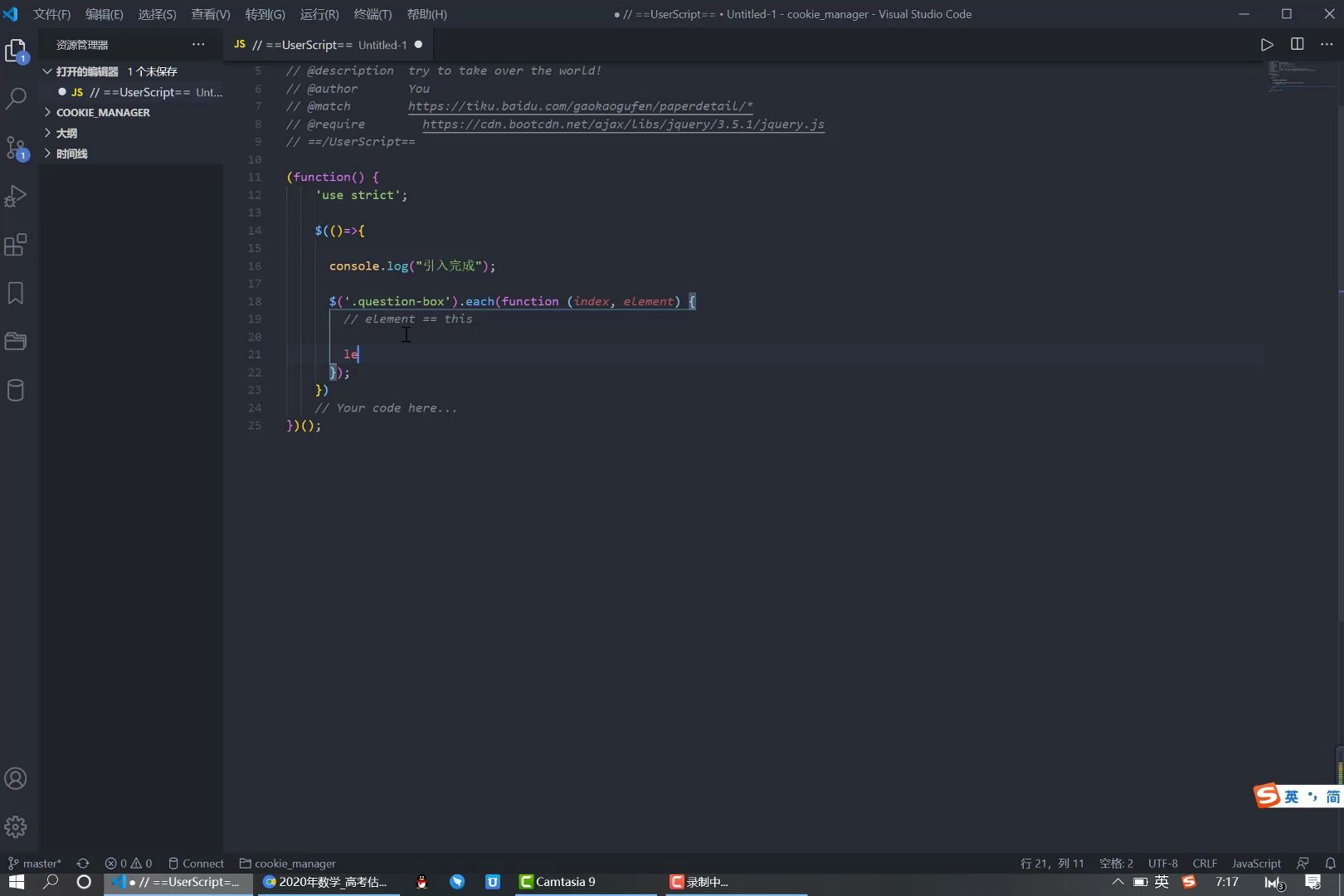Click the Connect button in status bar
The height and width of the screenshot is (896, 1344).
[x=196, y=863]
